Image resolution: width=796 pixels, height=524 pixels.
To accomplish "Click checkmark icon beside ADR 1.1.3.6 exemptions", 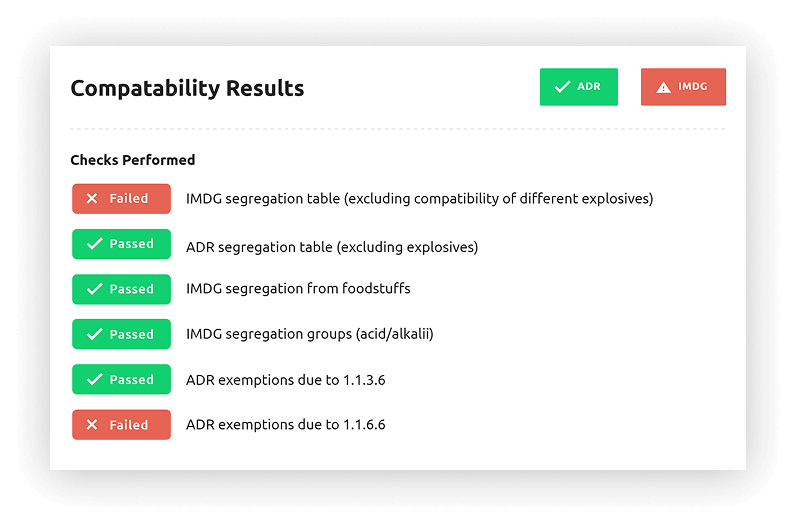I will [94, 379].
